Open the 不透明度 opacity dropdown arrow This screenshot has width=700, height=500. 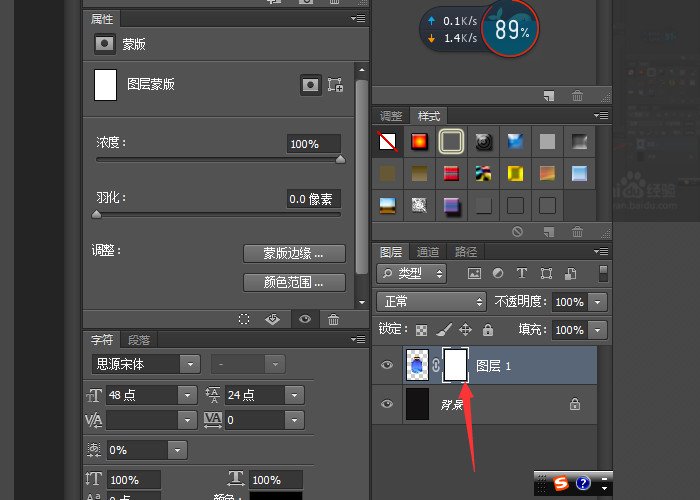[x=598, y=301]
